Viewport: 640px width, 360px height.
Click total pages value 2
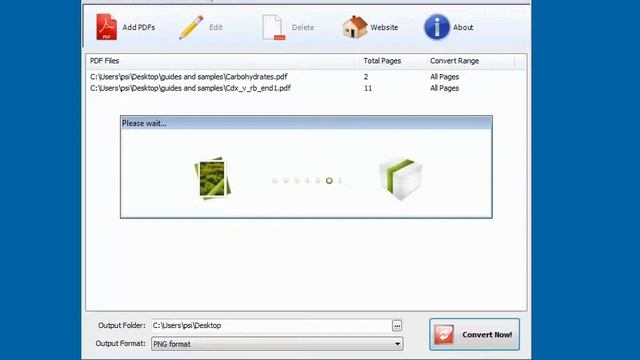(366, 77)
